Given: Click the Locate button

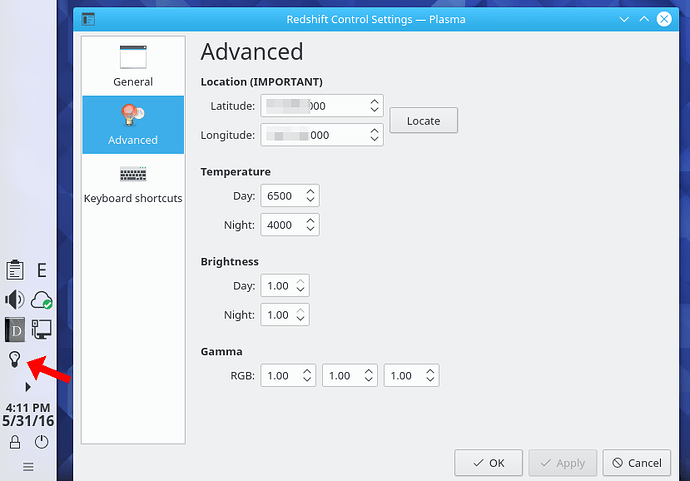Looking at the screenshot, I should click(x=423, y=120).
